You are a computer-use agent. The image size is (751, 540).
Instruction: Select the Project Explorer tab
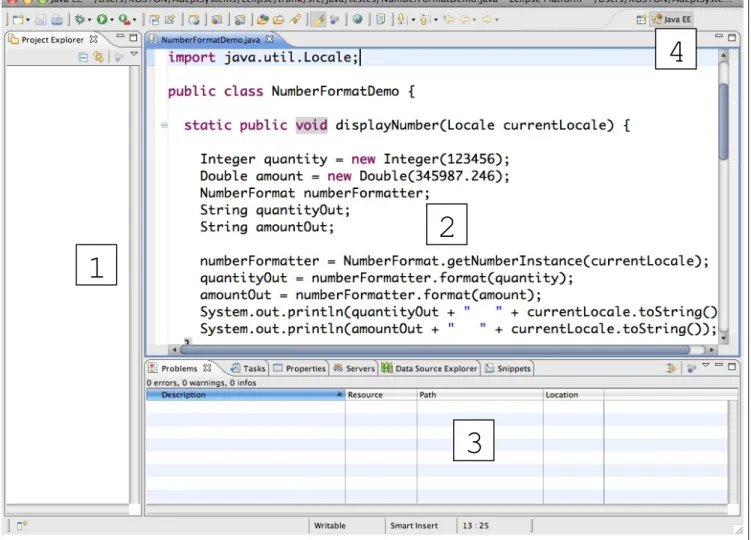52,40
